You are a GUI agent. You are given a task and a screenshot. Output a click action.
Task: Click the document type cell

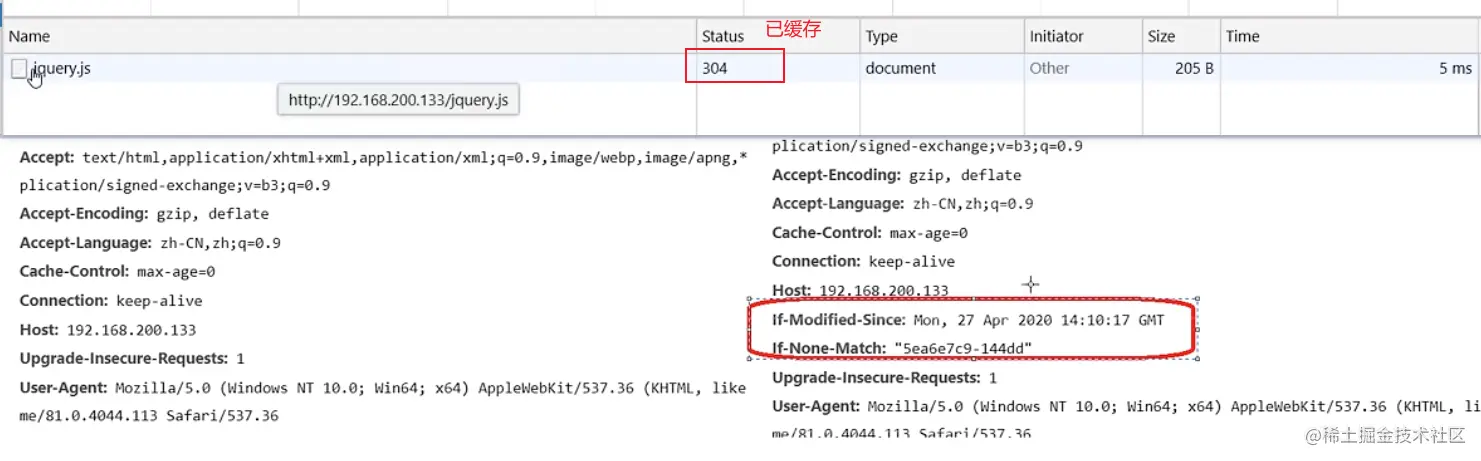tap(900, 68)
